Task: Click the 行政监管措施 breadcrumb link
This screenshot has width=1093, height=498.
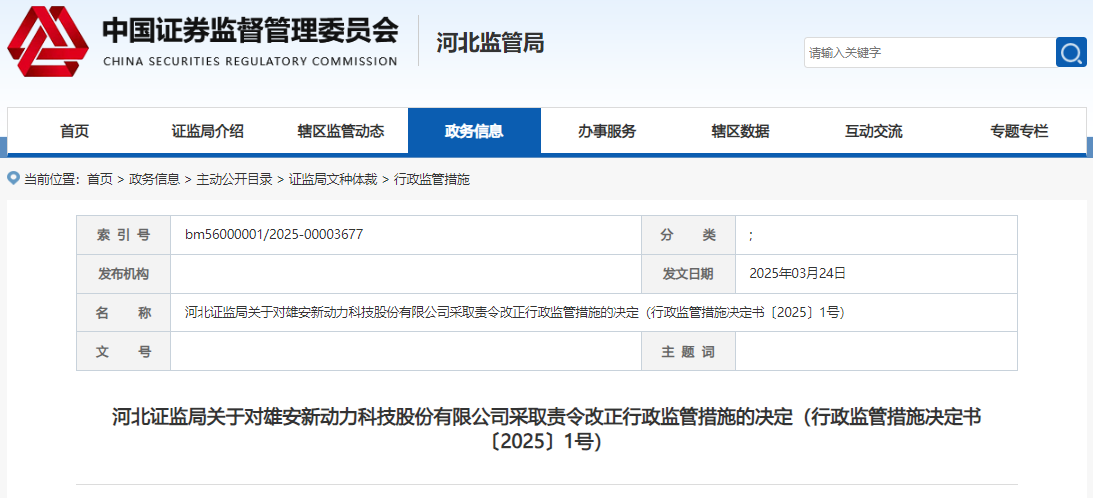Action: coord(431,179)
